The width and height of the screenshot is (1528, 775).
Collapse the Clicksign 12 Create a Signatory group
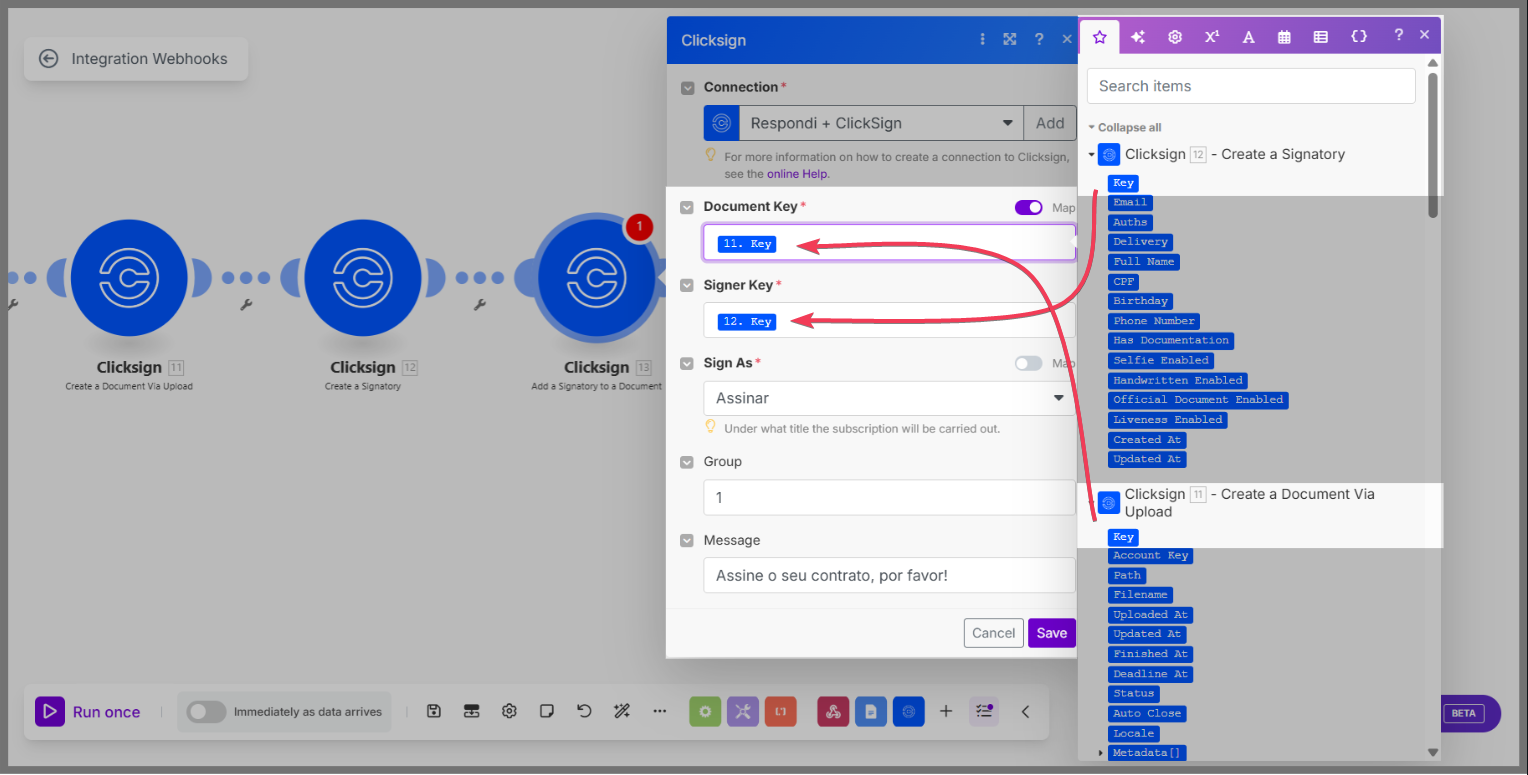1092,155
